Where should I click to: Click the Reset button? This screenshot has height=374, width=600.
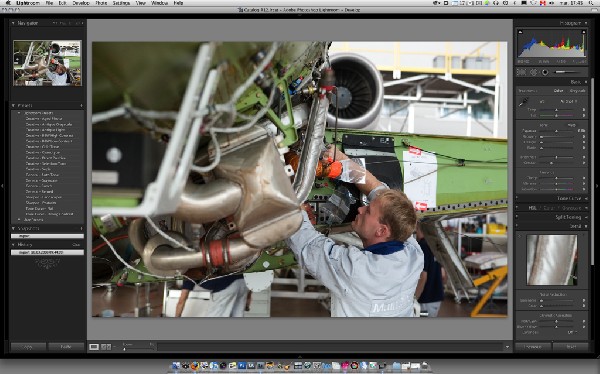tap(571, 347)
